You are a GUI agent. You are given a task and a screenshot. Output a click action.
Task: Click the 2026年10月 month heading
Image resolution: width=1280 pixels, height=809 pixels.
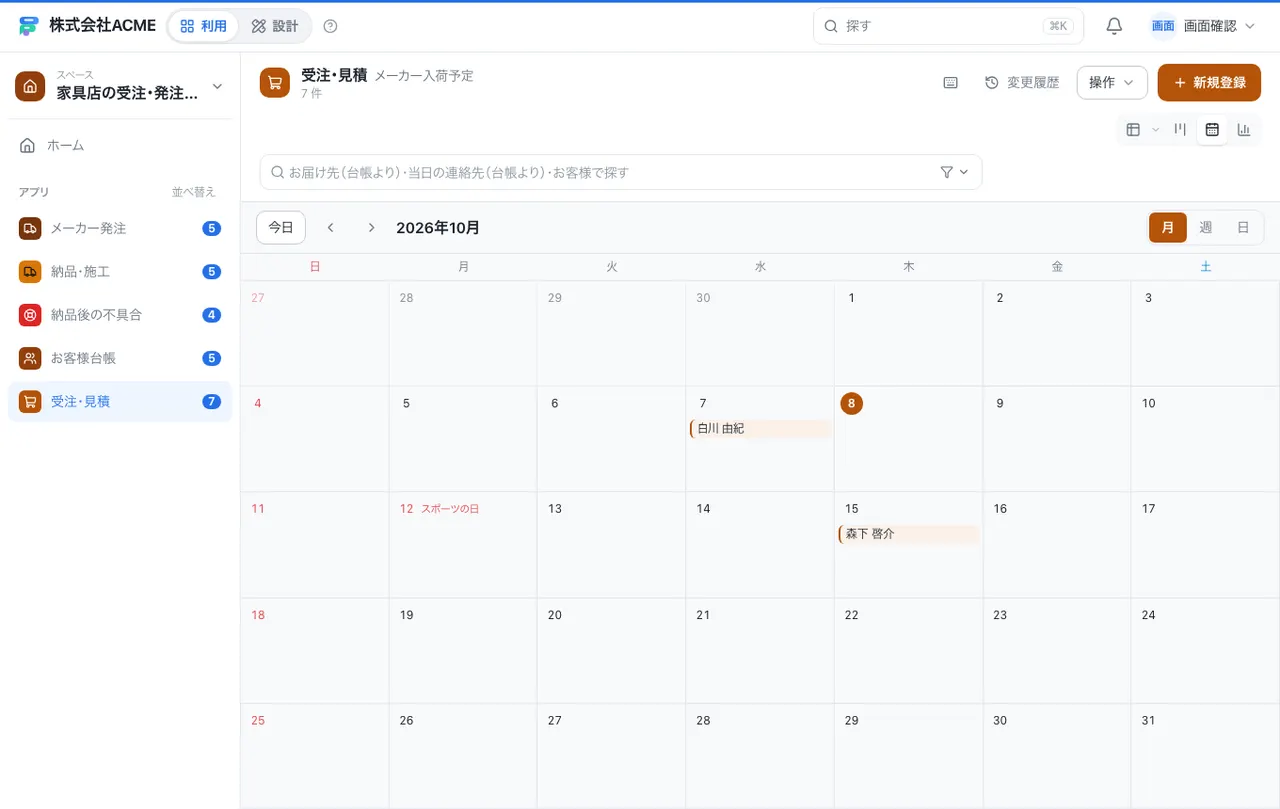(x=438, y=228)
